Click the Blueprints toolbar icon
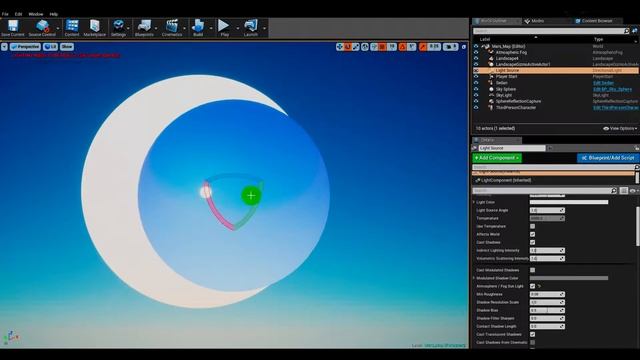The height and width of the screenshot is (360, 640). [144, 26]
